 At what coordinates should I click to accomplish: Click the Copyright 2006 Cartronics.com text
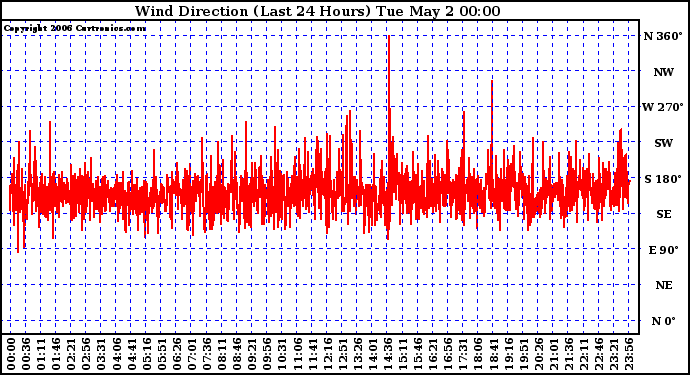click(75, 29)
